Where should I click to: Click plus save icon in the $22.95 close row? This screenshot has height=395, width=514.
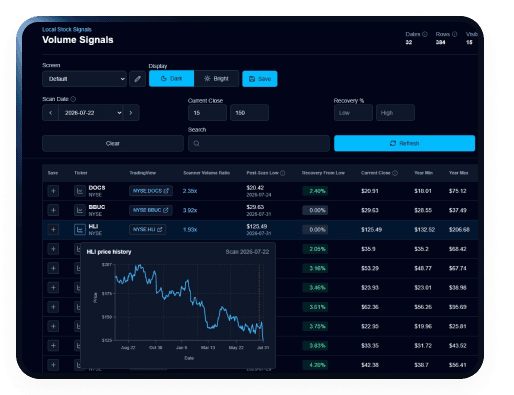click(x=53, y=326)
